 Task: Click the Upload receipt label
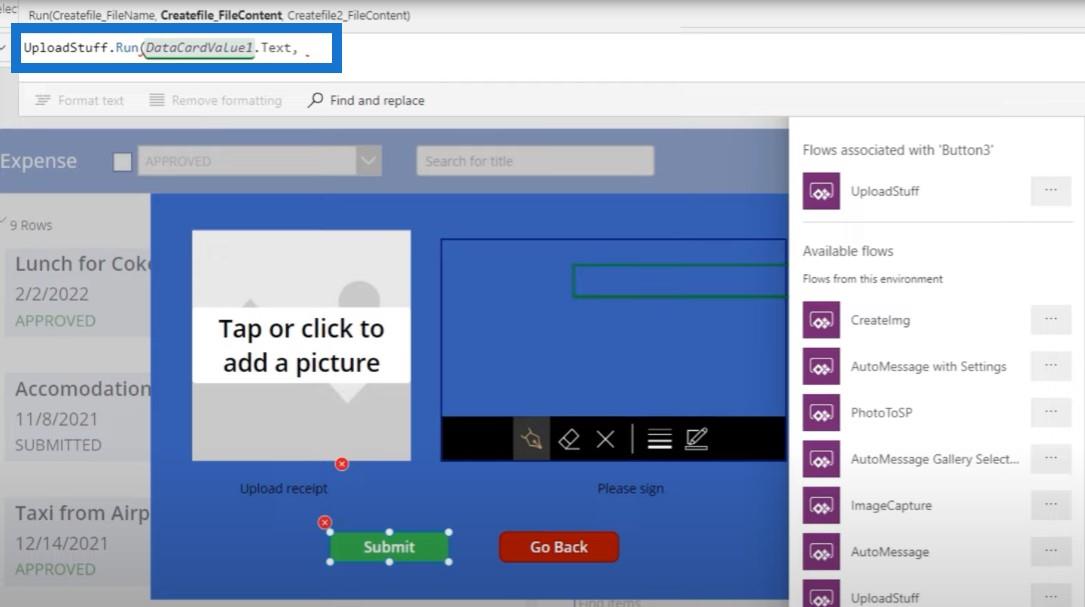(x=284, y=488)
